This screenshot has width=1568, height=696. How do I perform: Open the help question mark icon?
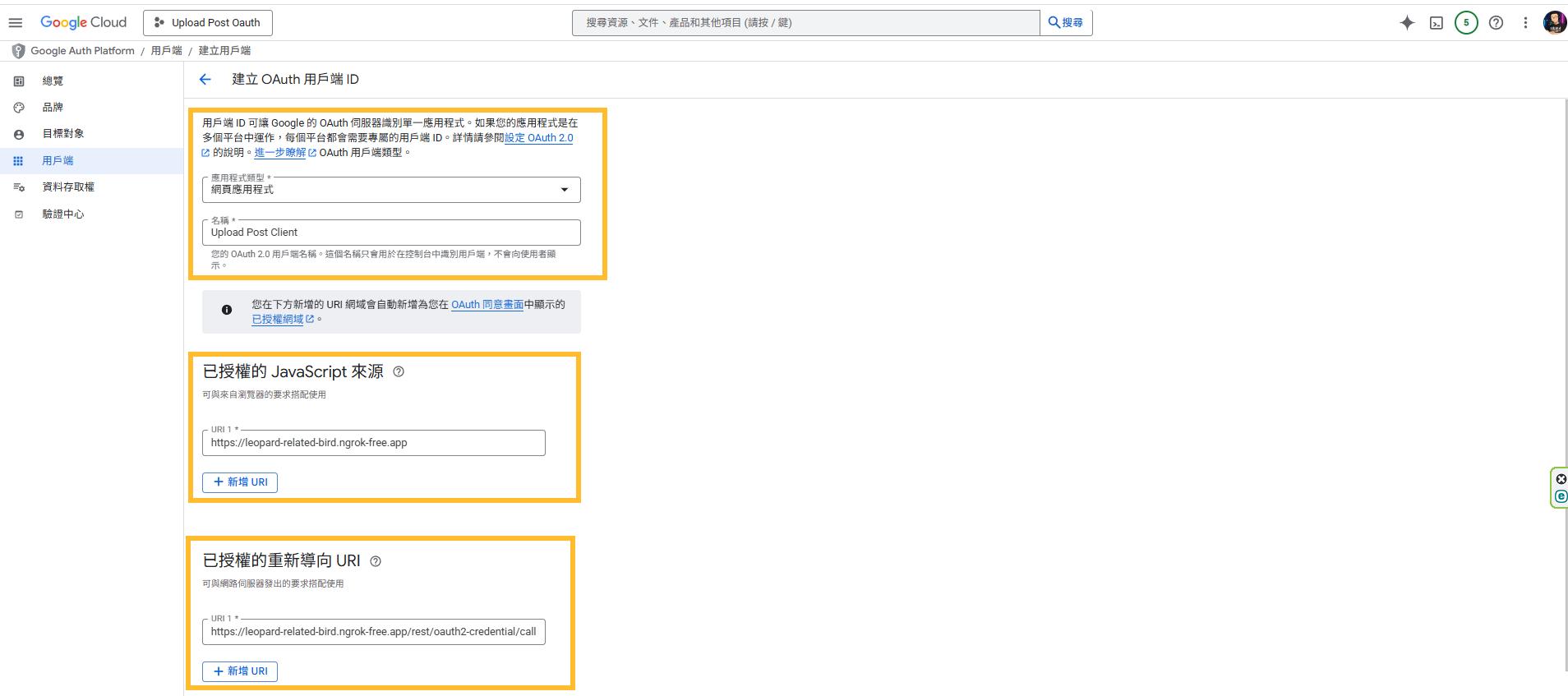click(x=1497, y=23)
